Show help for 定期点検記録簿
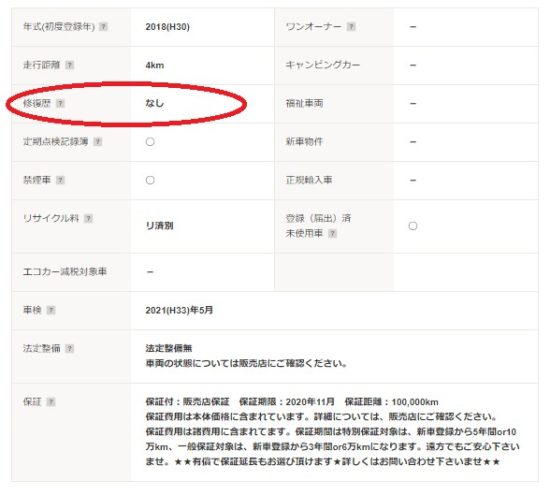The width and height of the screenshot is (550, 495). click(x=98, y=141)
